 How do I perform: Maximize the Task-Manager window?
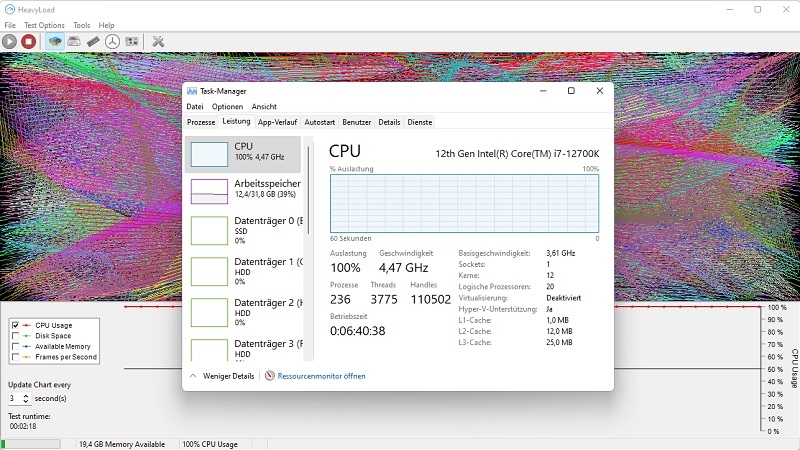(571, 91)
